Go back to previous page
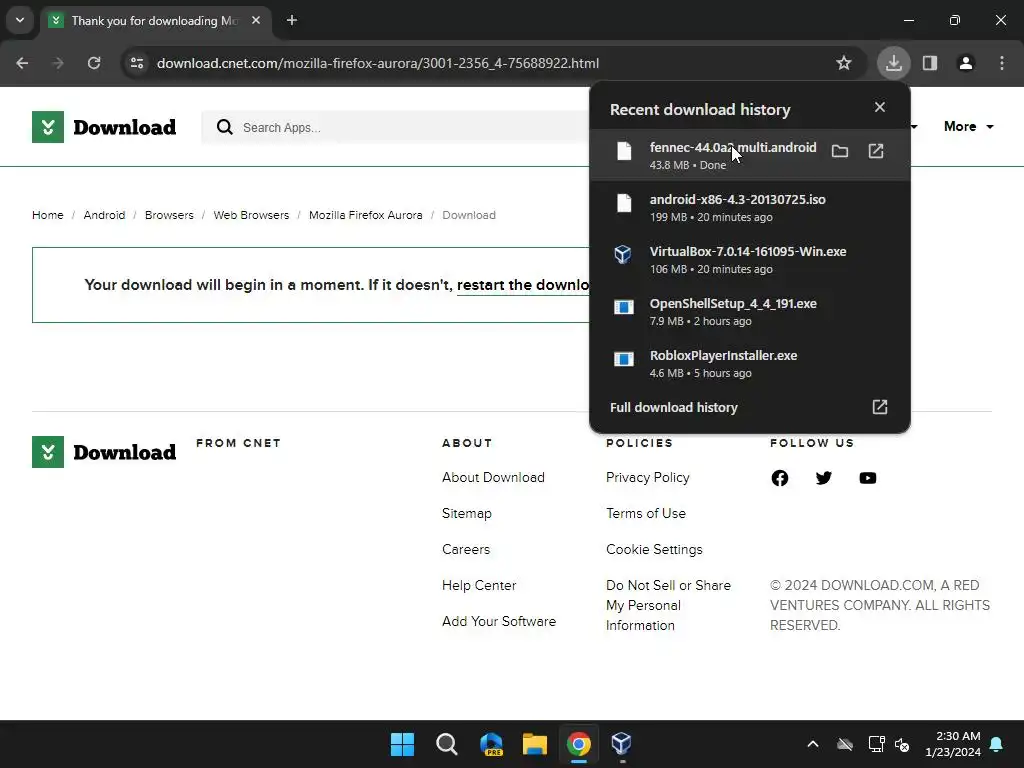This screenshot has width=1024, height=768. tap(22, 63)
